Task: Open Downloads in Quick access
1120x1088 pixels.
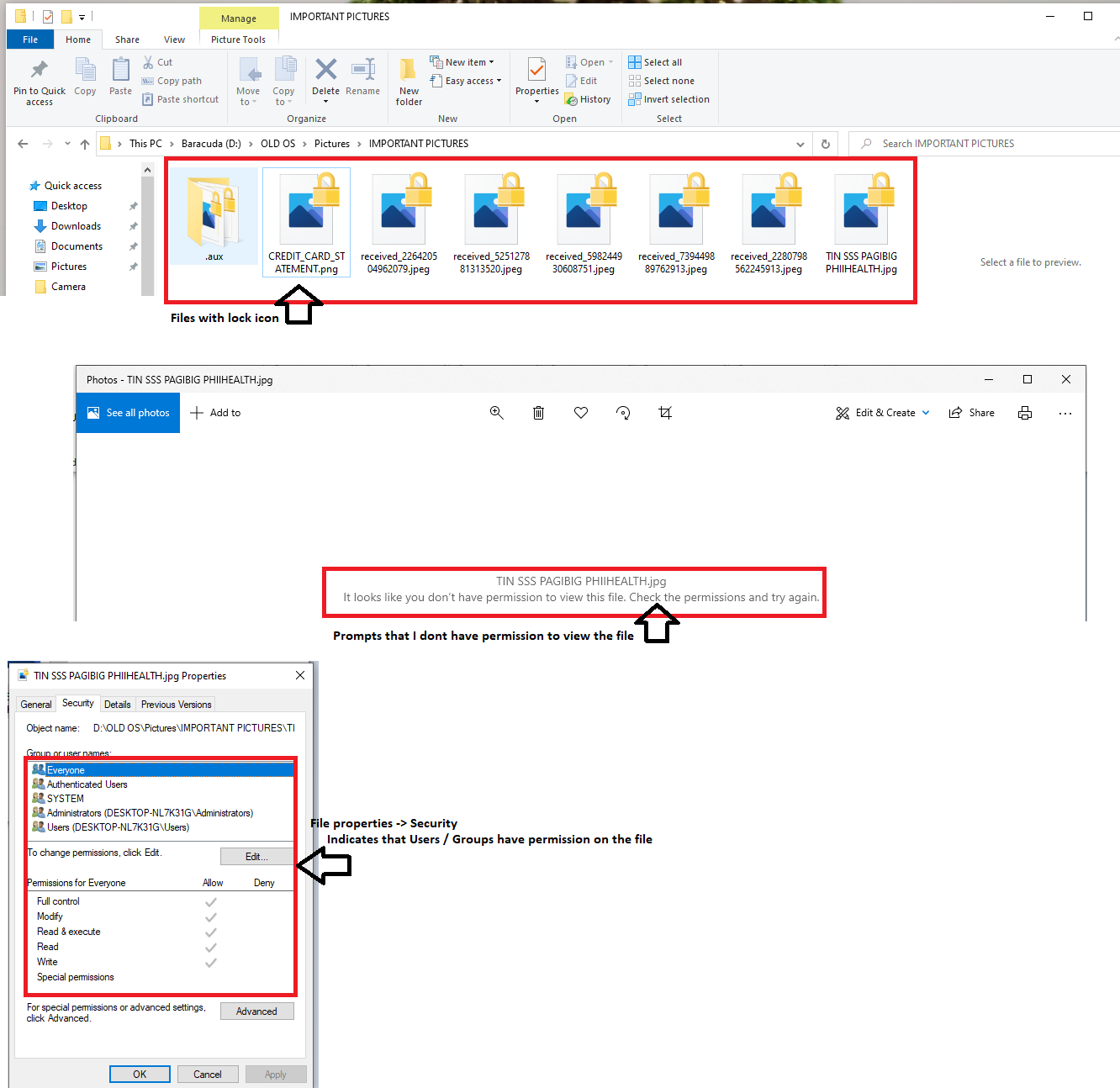Action: tap(76, 226)
